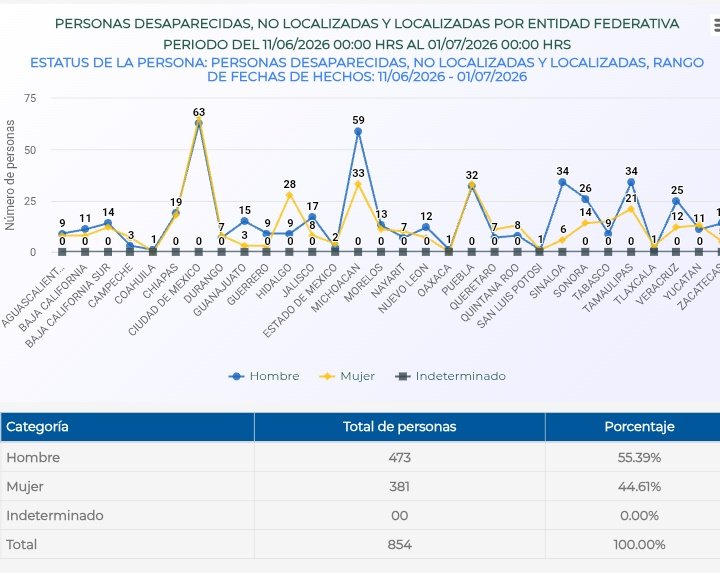
Task: Select Sinaloa Hombre point labeled 34
Action: (562, 182)
